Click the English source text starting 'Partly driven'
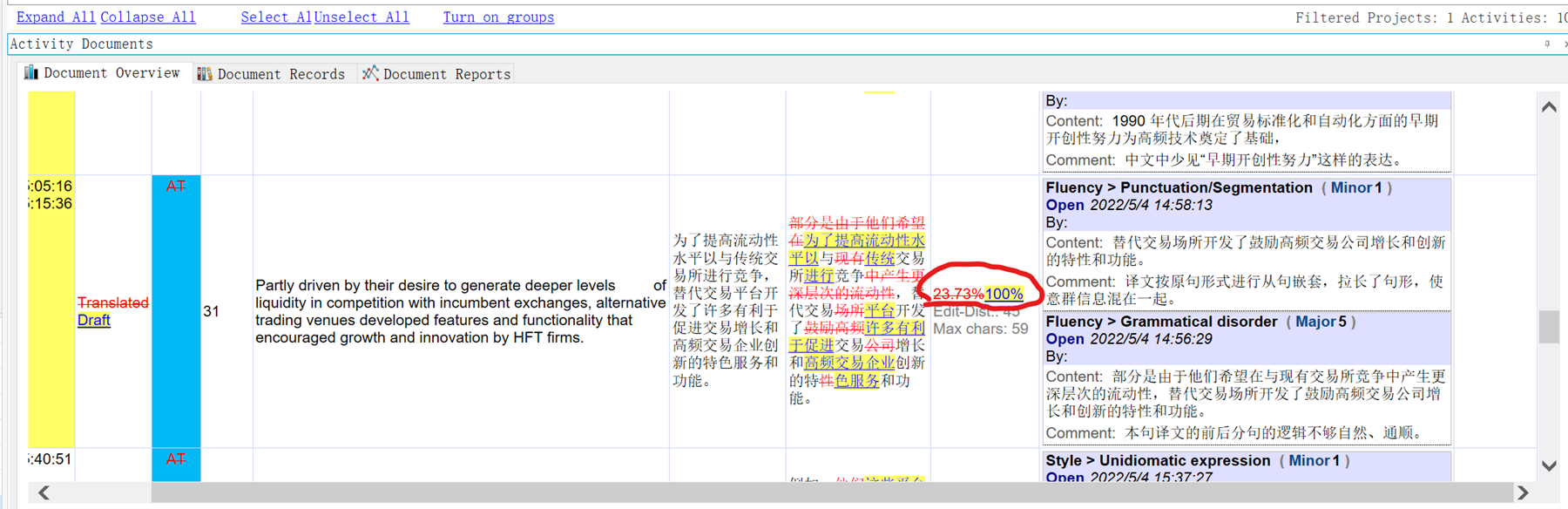Viewport: 1568px width, 509px height. click(x=461, y=311)
